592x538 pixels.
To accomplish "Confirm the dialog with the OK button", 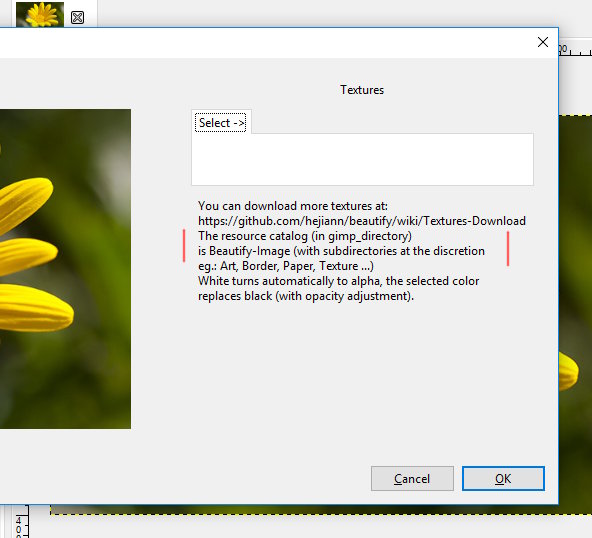I will point(503,478).
